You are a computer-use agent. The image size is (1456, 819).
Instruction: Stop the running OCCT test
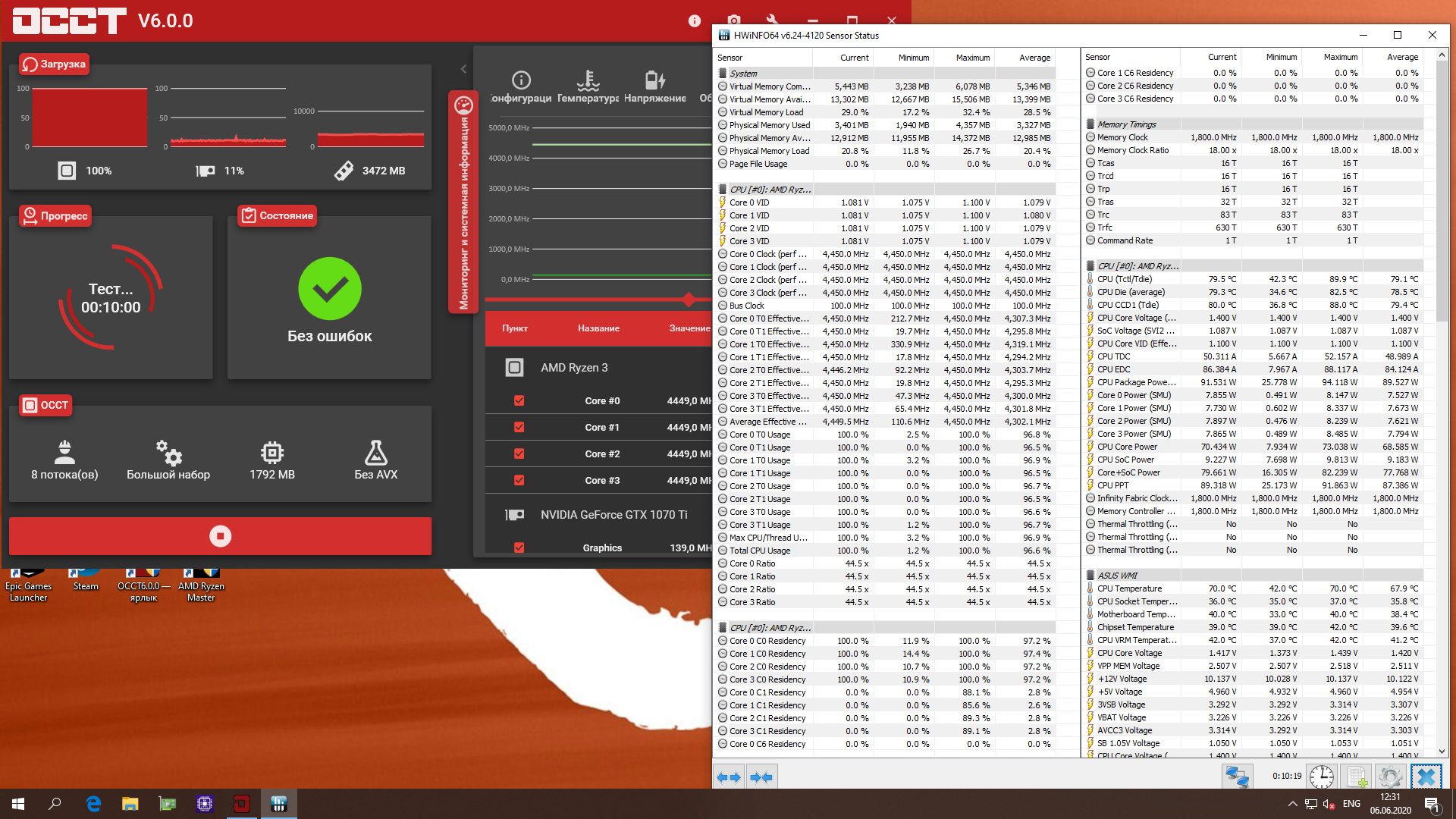(x=220, y=536)
